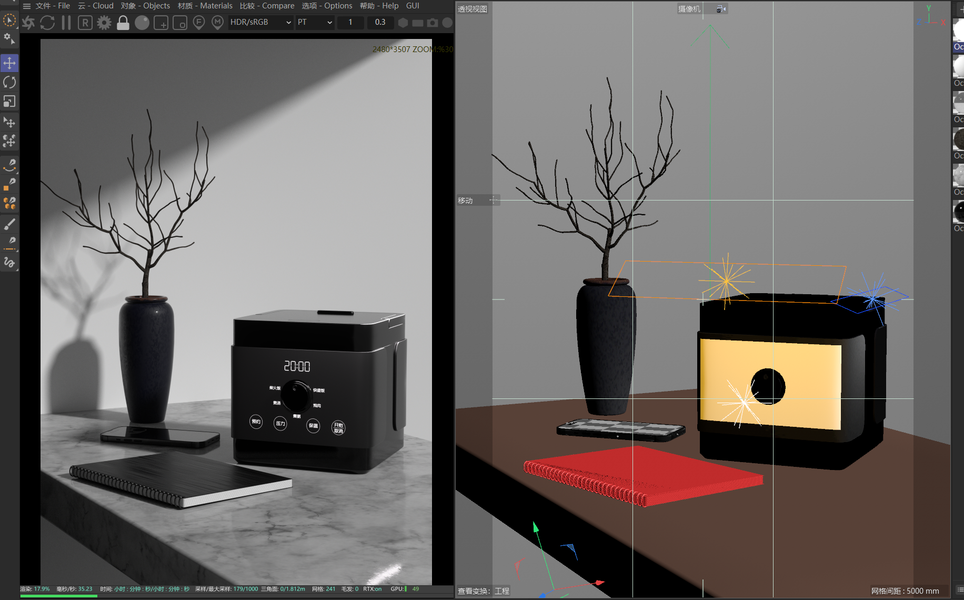Image resolution: width=964 pixels, height=600 pixels.
Task: Click the 移动 move label in viewport
Action: coord(465,200)
